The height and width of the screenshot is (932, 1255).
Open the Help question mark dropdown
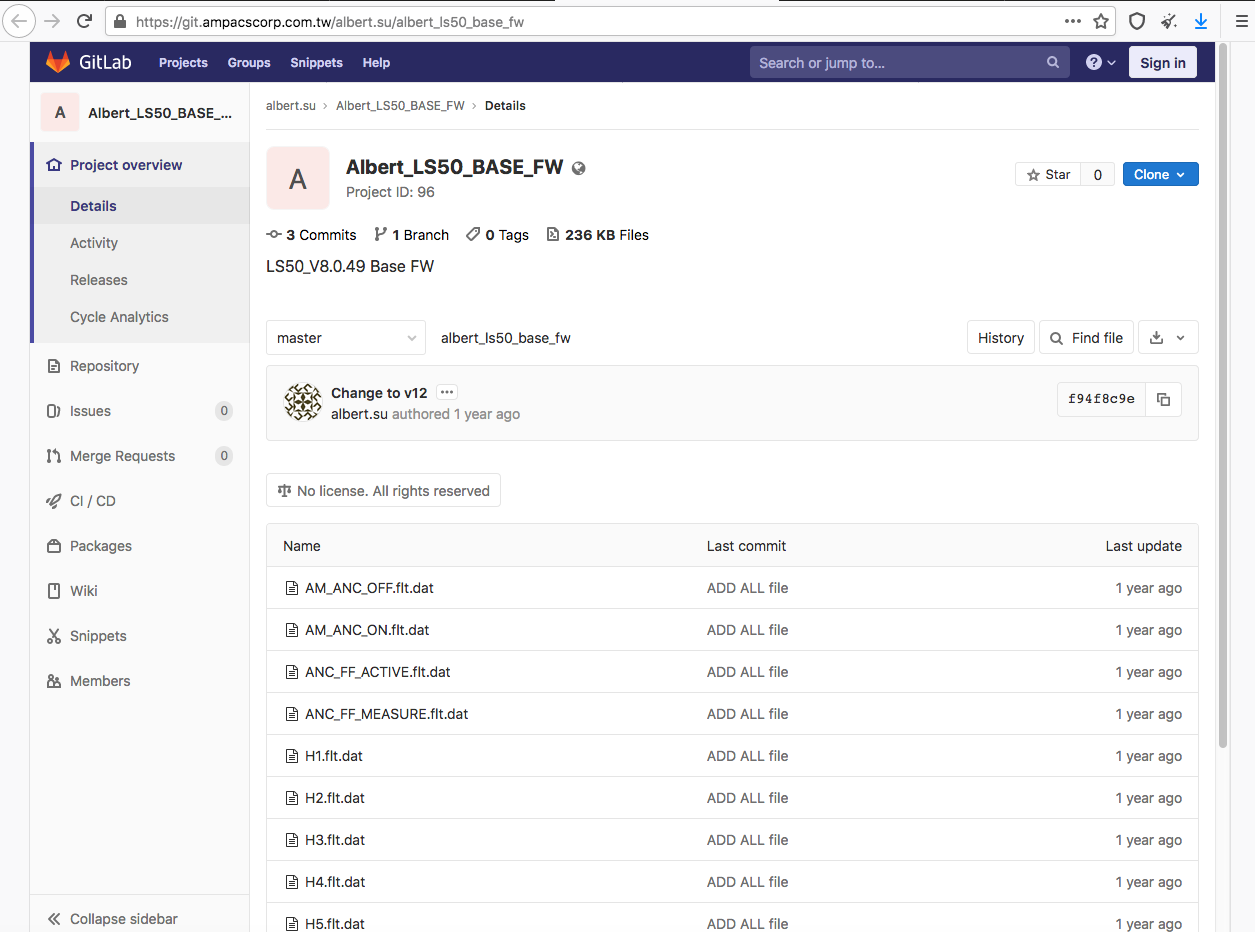[x=1101, y=62]
